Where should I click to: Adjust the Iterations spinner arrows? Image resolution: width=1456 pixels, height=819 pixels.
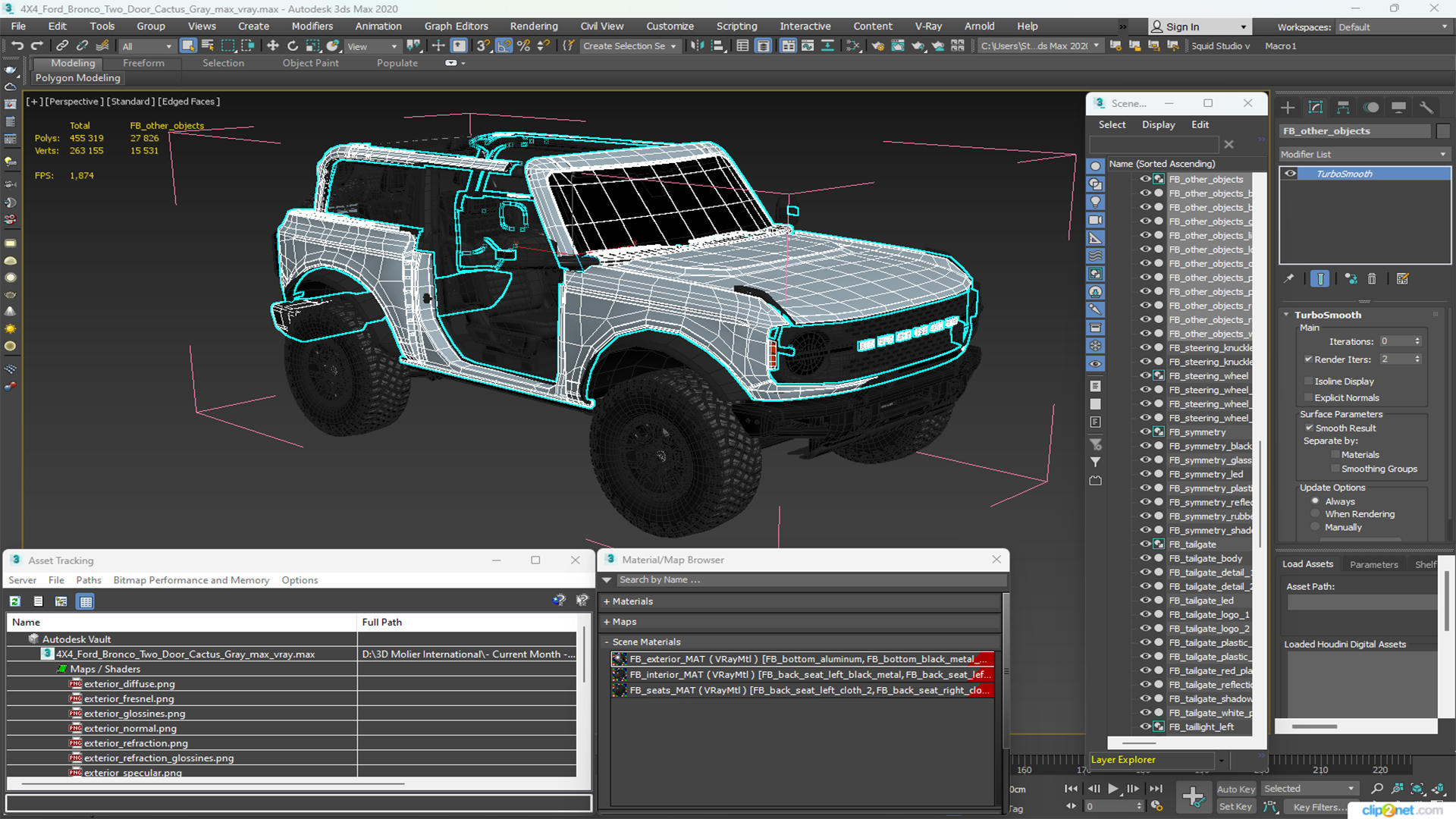(x=1417, y=342)
